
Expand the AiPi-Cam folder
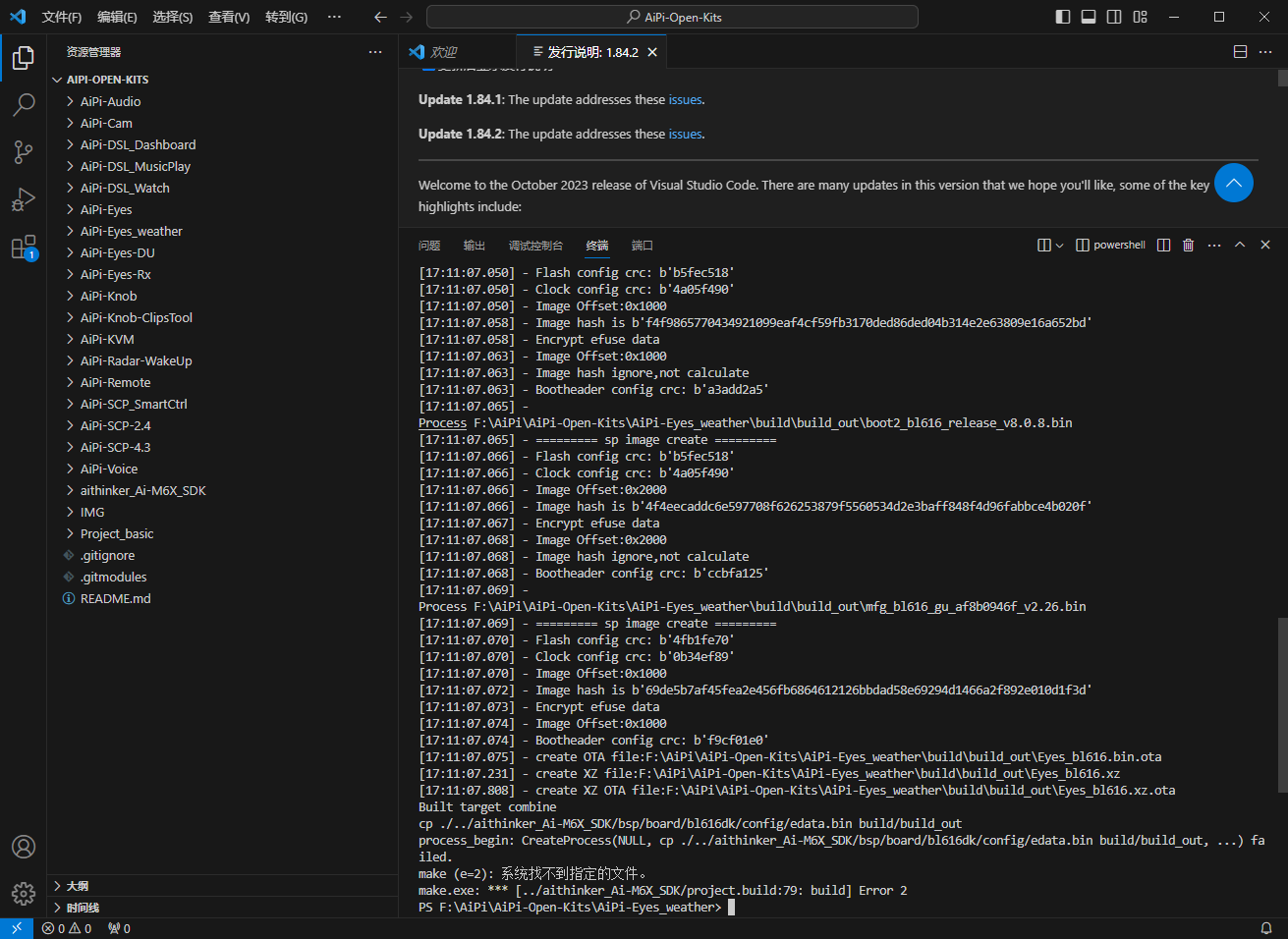click(x=223, y=123)
